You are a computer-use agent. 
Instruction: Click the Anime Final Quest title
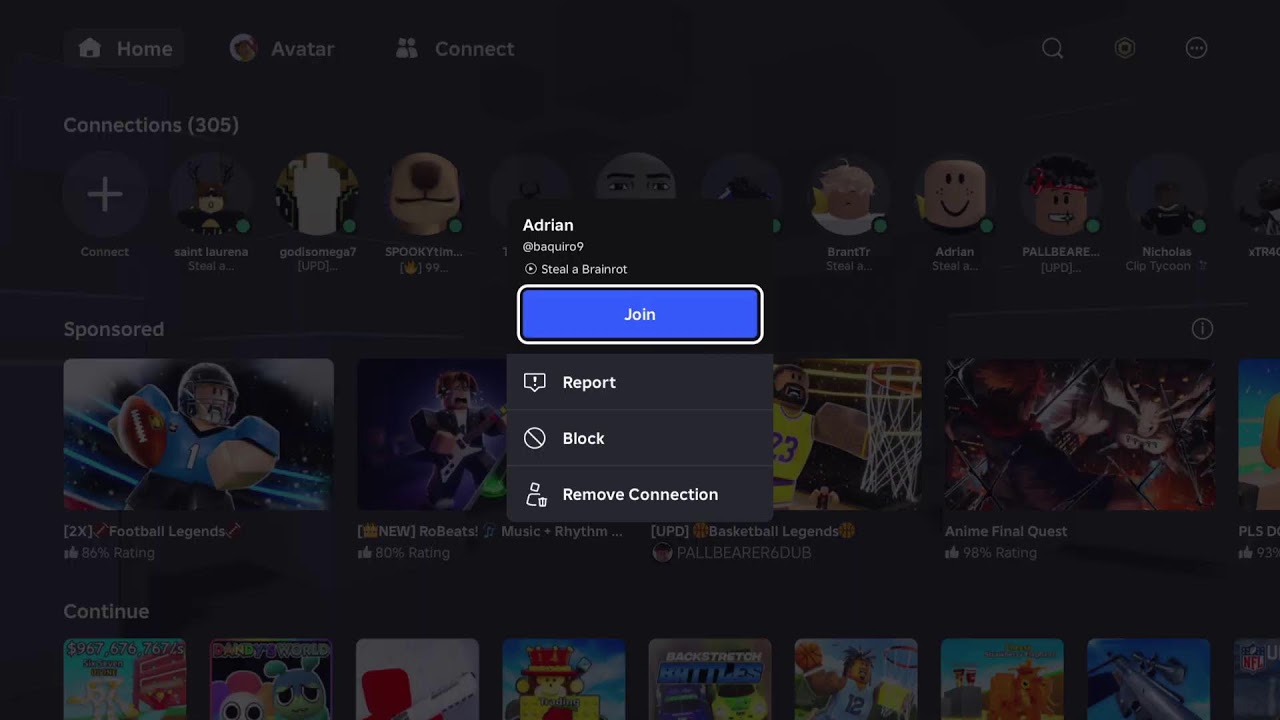[x=1006, y=531]
